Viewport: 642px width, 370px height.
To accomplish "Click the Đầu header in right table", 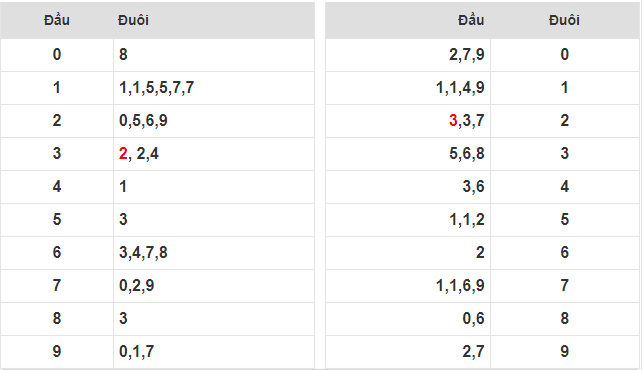I will coord(471,20).
